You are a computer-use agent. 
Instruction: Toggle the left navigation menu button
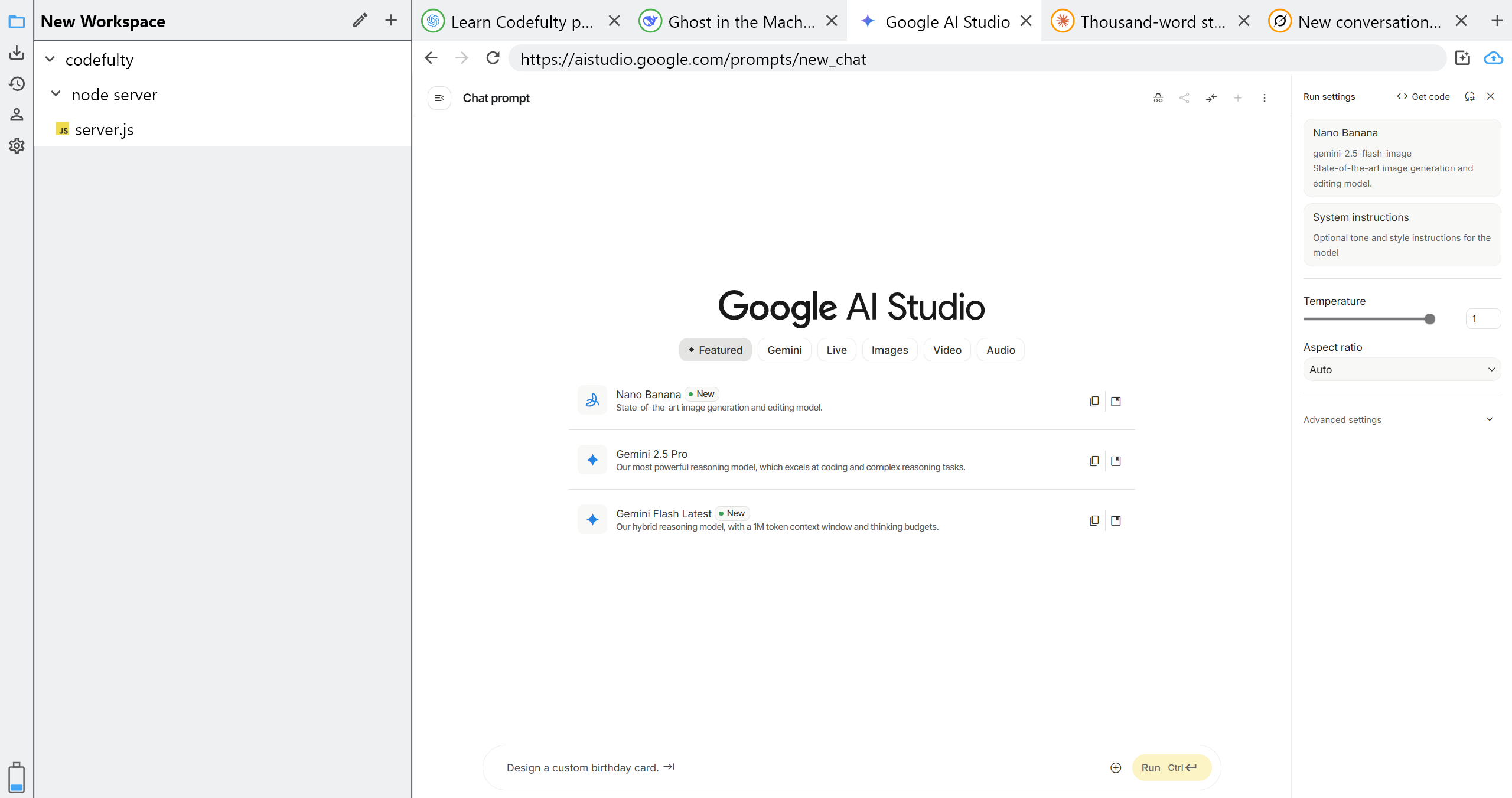point(439,98)
